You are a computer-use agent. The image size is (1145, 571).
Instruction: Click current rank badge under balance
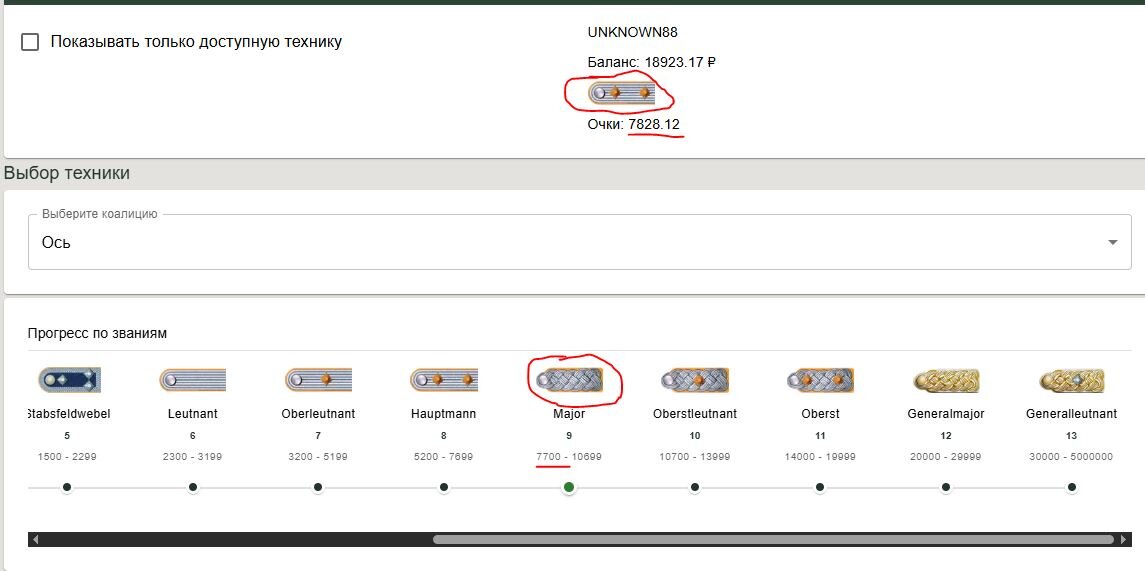(x=621, y=93)
